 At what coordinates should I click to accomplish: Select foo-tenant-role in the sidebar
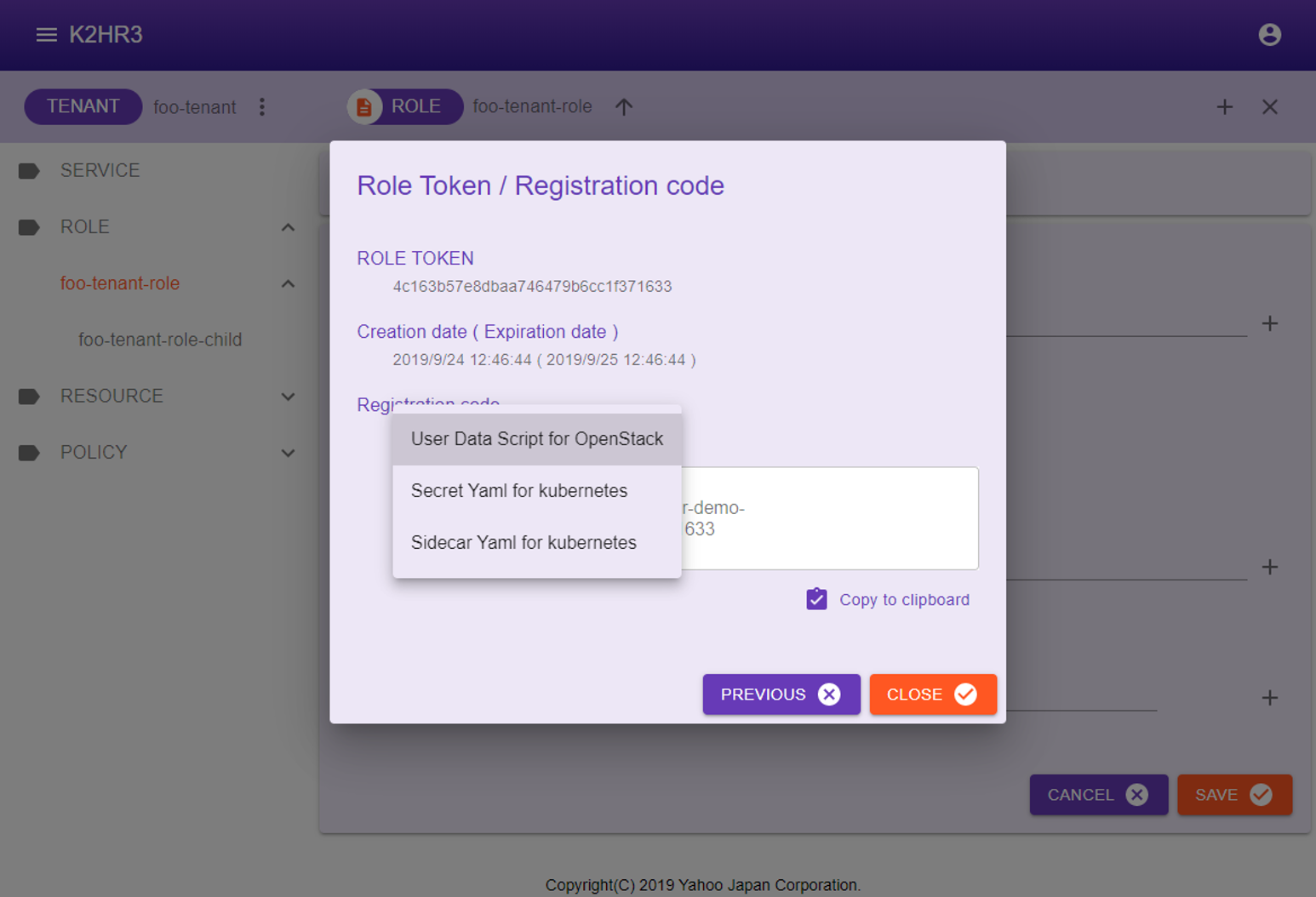pyautogui.click(x=120, y=283)
